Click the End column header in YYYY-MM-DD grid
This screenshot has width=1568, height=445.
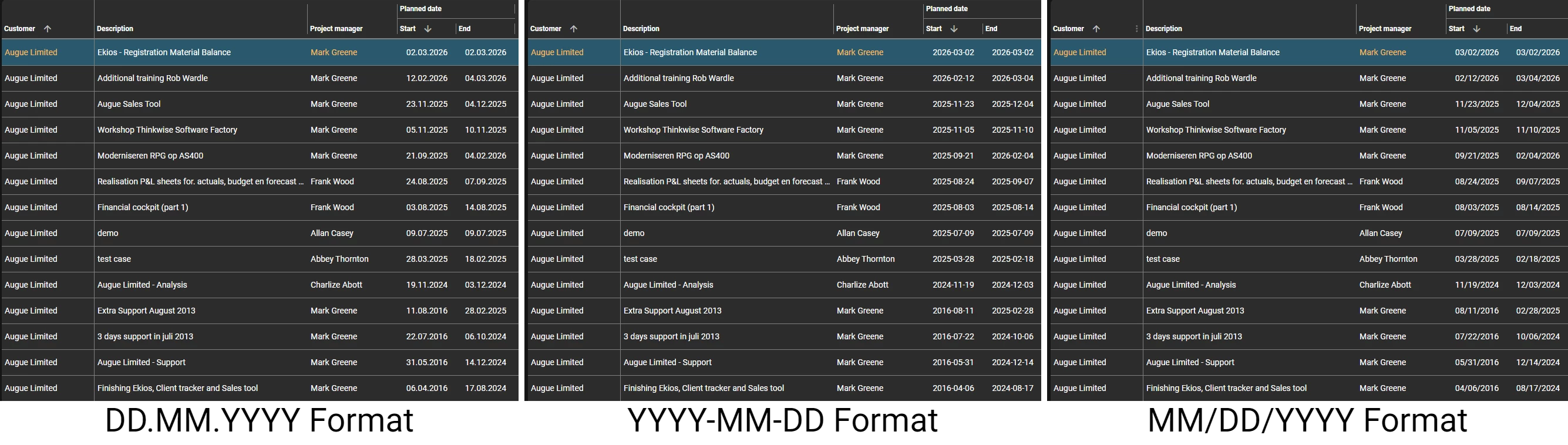[x=991, y=29]
